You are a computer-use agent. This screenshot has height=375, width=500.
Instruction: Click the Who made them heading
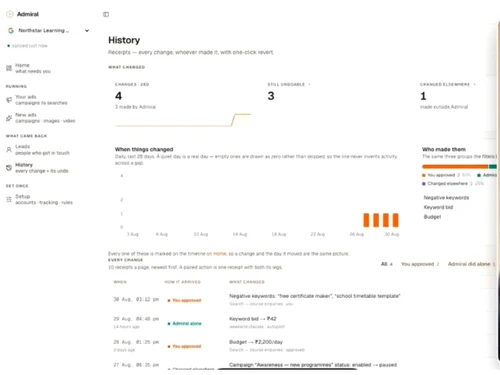click(x=444, y=149)
